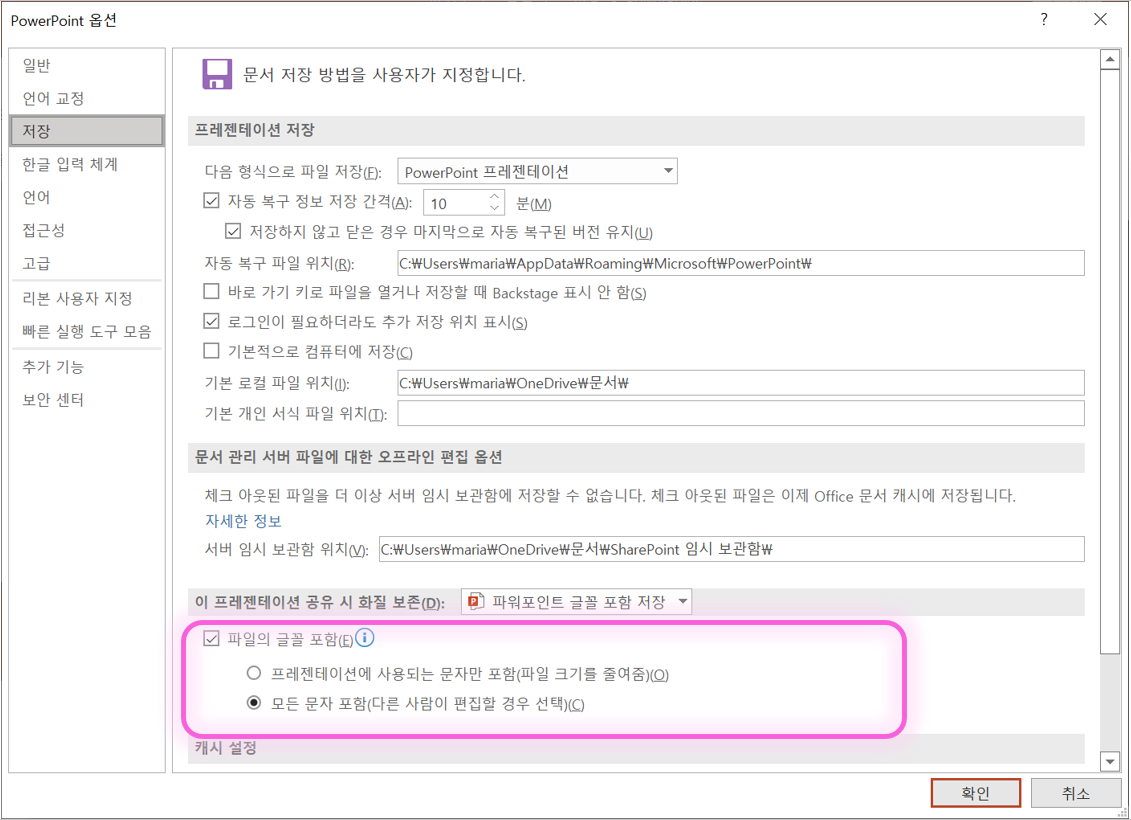Viewport: 1131px width, 820px height.
Task: Decrease auto-recover interval with down arrow
Action: pyautogui.click(x=494, y=208)
